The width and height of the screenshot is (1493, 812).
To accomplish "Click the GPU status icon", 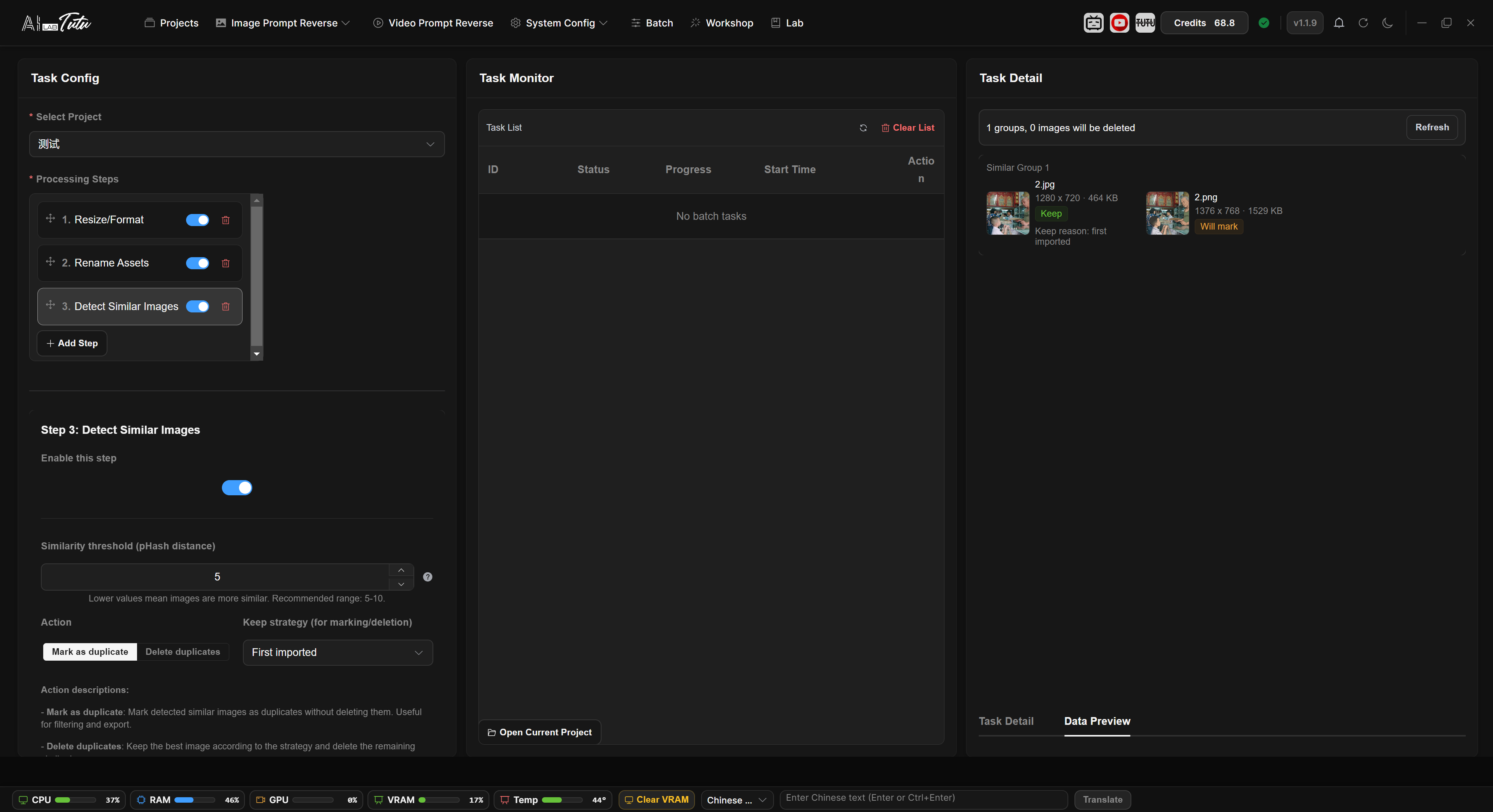I will (x=260, y=800).
